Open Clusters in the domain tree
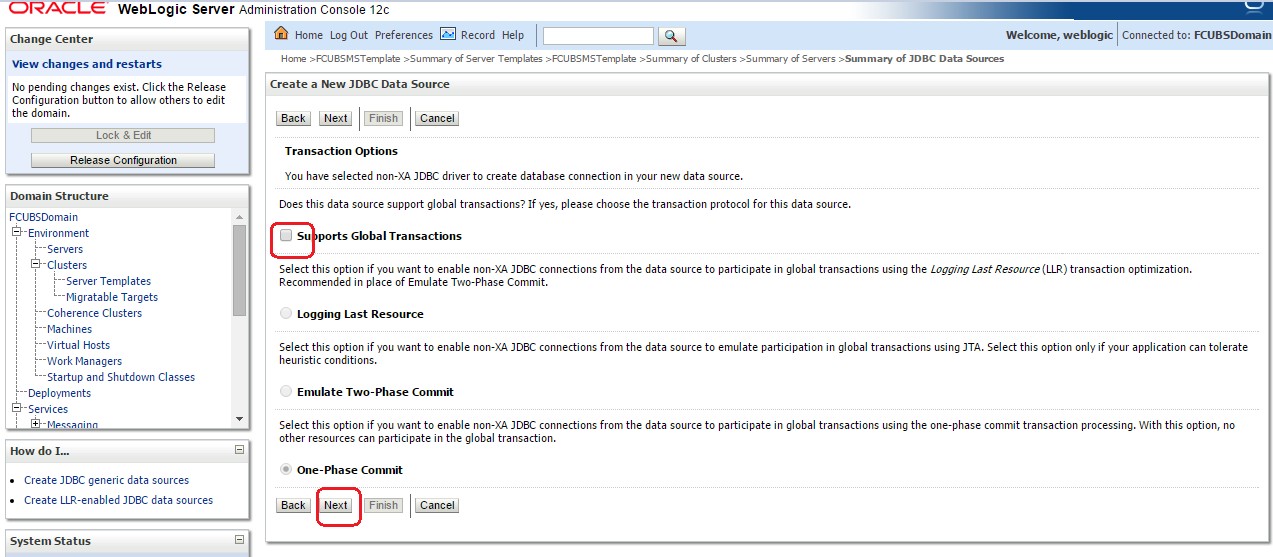 tap(67, 265)
